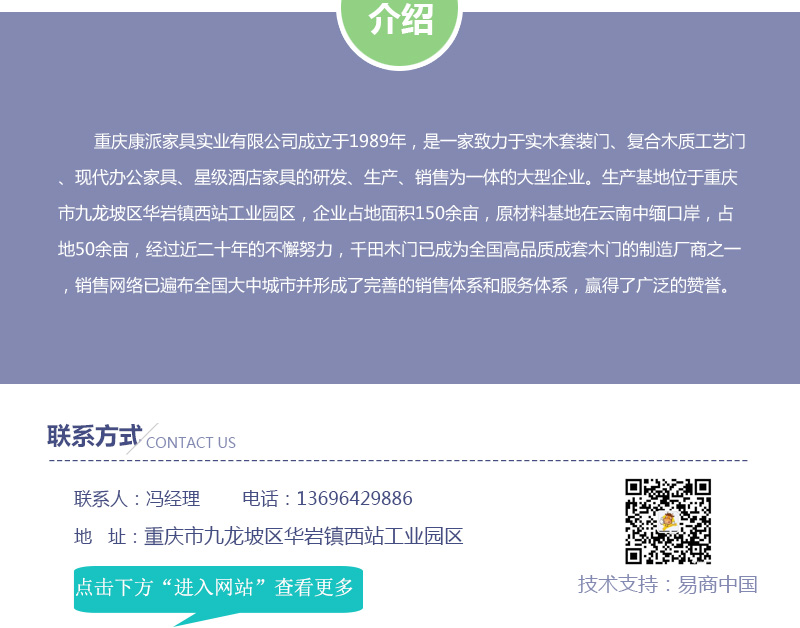Image resolution: width=800 pixels, height=628 pixels.
Task: Click the logo in QR code center
Action: pyautogui.click(x=667, y=521)
